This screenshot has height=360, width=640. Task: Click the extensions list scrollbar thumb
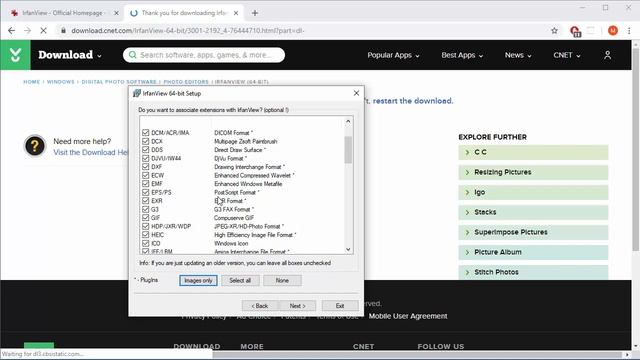[x=348, y=149]
